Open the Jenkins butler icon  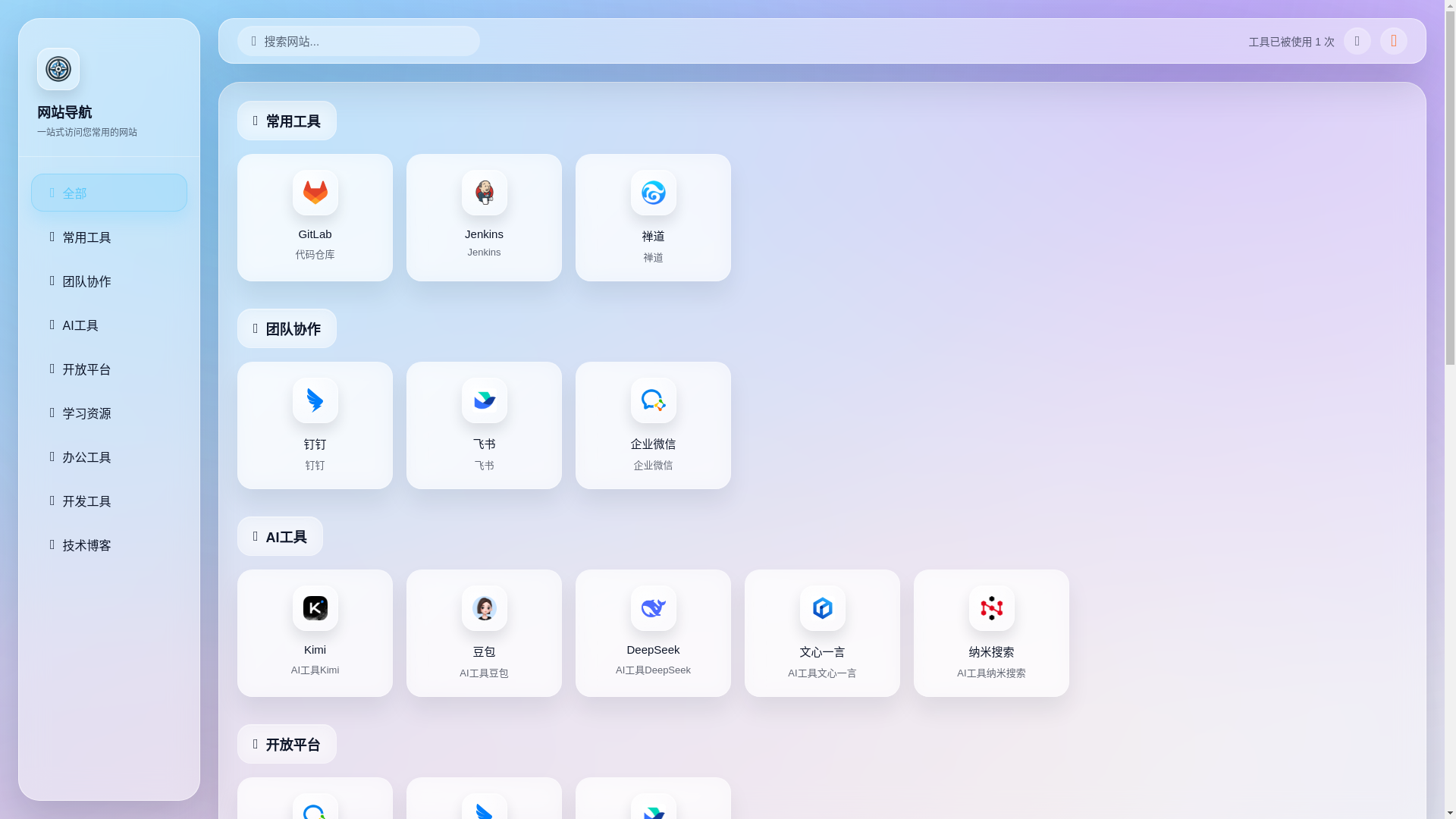(484, 193)
